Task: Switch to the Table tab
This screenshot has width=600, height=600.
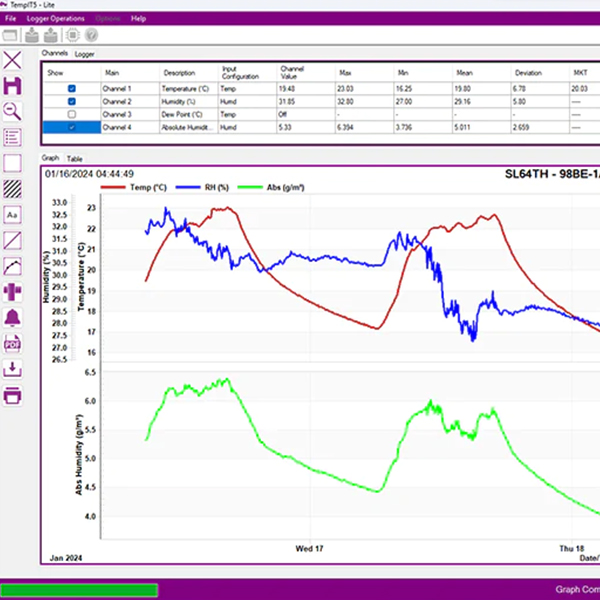Action: point(75,158)
